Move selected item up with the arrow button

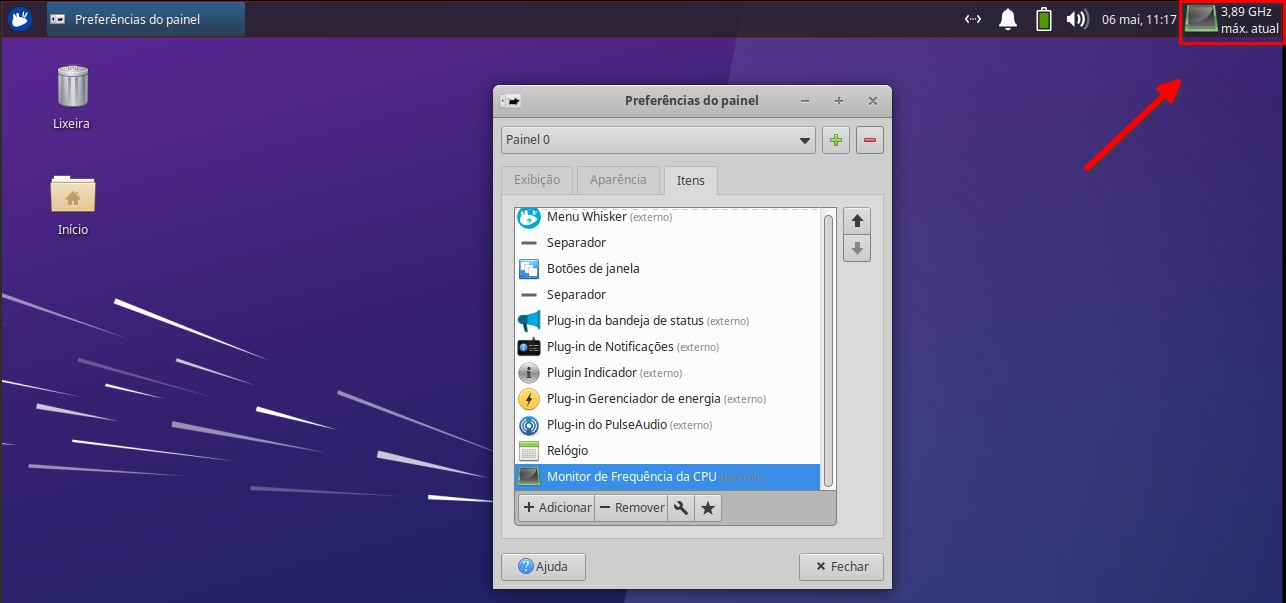[856, 220]
